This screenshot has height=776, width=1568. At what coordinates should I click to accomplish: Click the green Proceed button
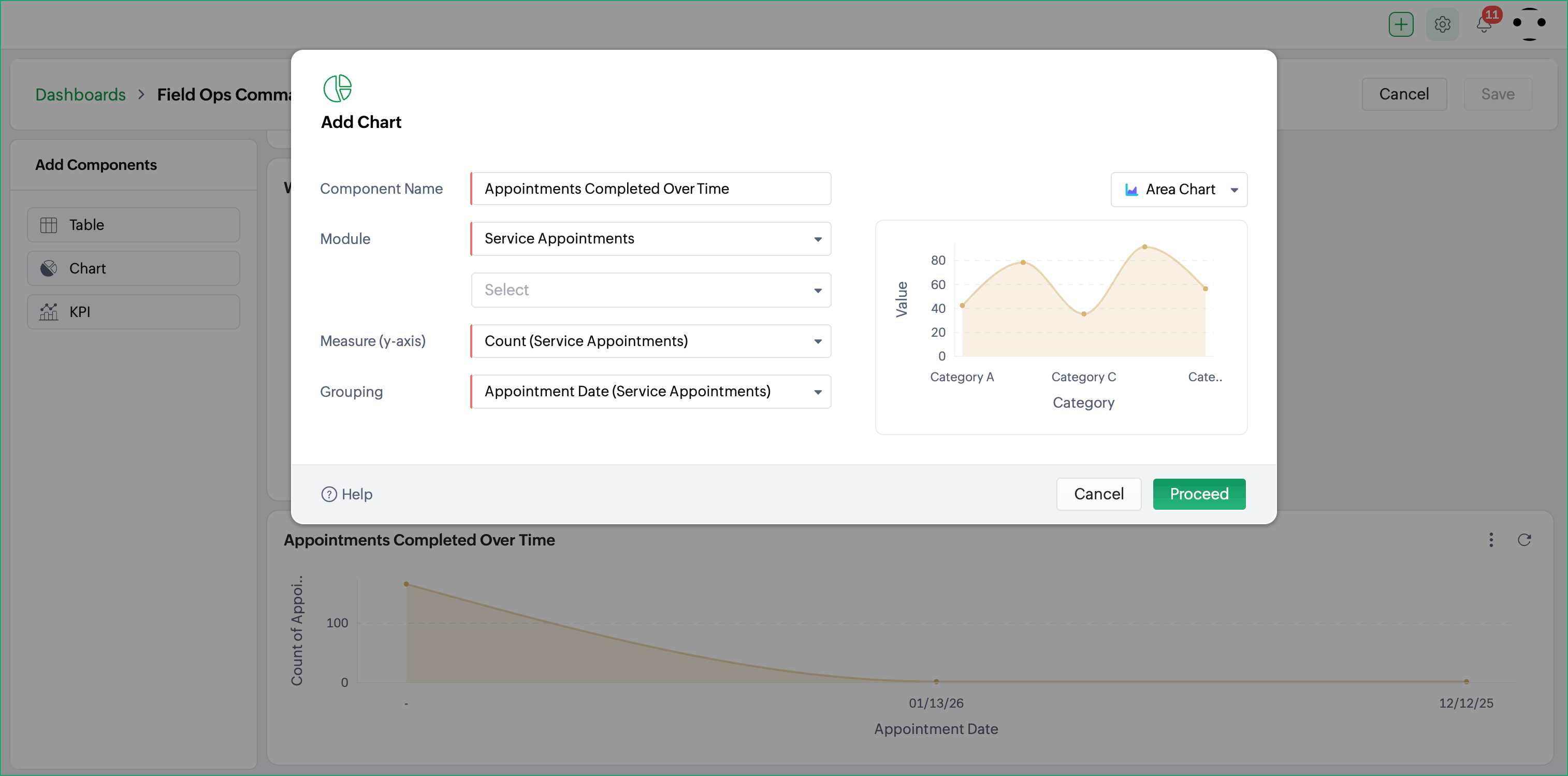point(1198,494)
